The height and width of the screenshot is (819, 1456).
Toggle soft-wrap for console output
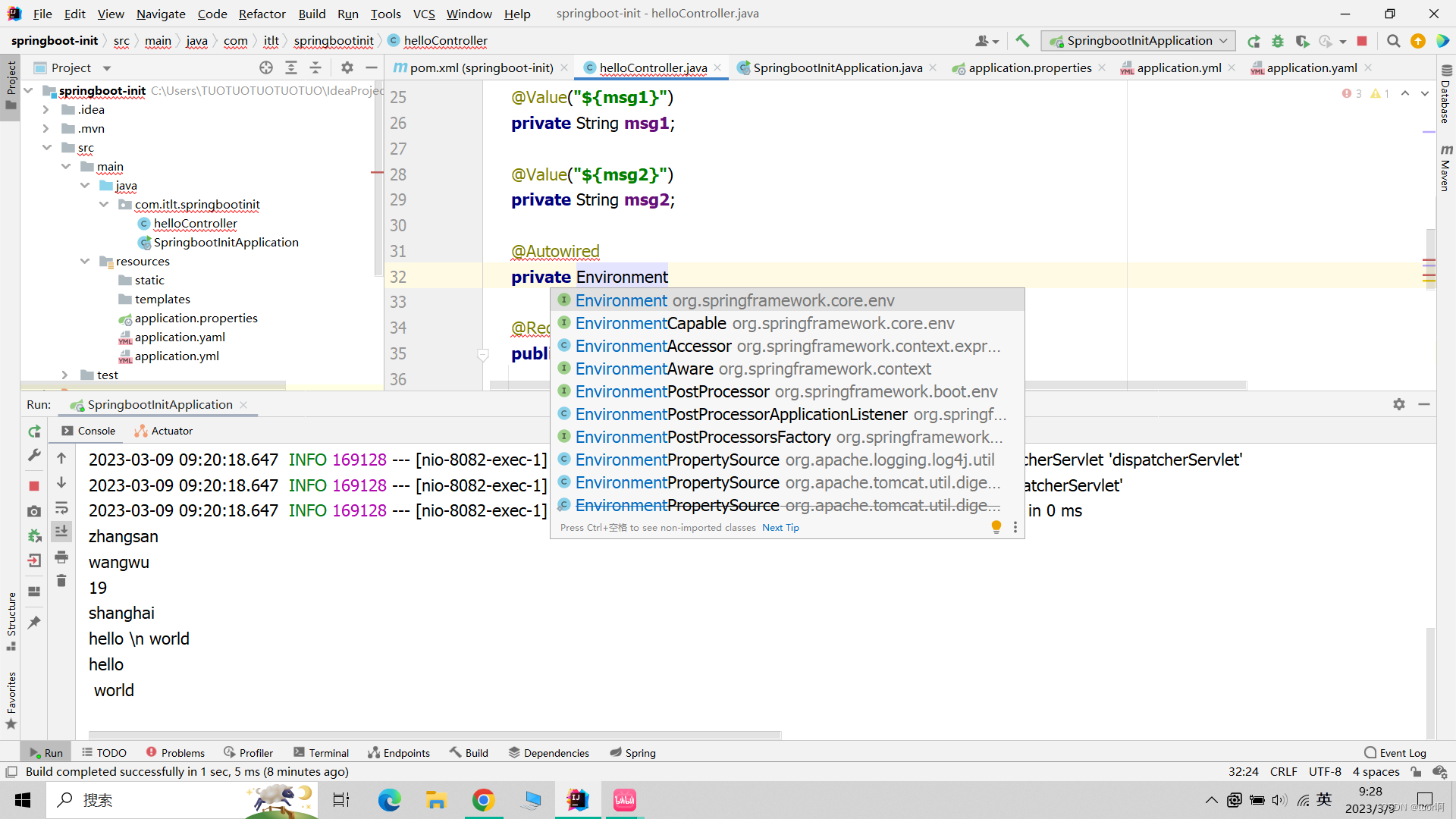coord(61,508)
